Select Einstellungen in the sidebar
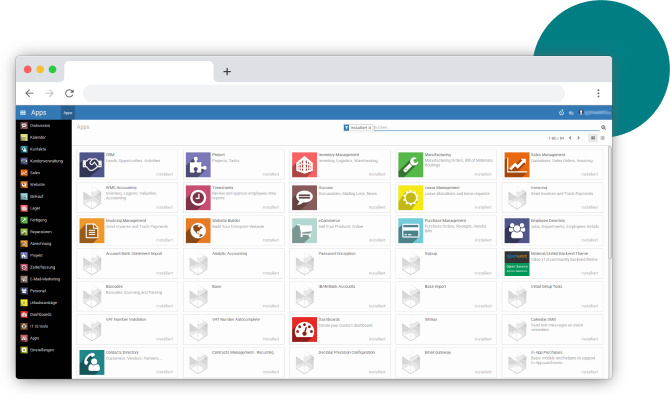The image size is (670, 412). 43,350
